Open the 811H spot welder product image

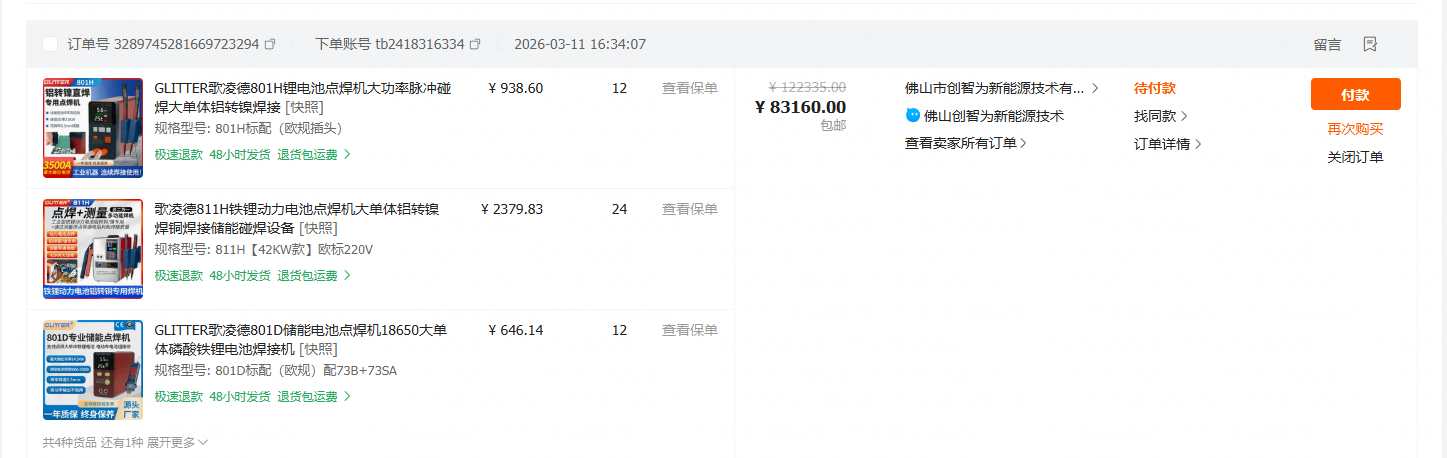coord(93,248)
